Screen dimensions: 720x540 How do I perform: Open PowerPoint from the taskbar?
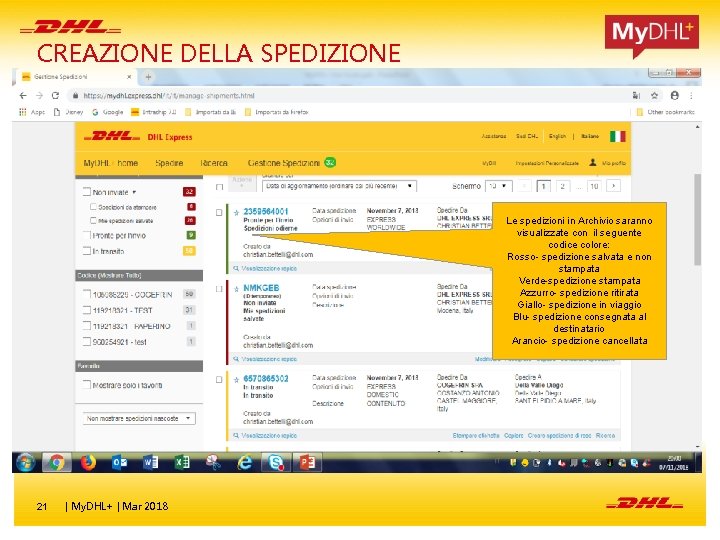pos(307,462)
